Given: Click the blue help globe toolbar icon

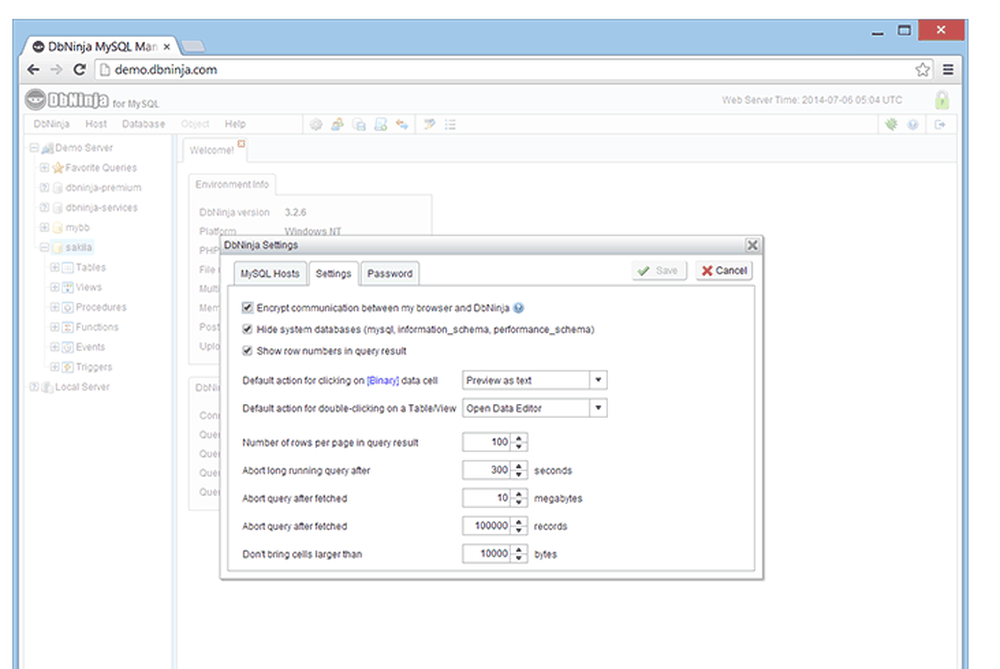Looking at the screenshot, I should pos(913,124).
